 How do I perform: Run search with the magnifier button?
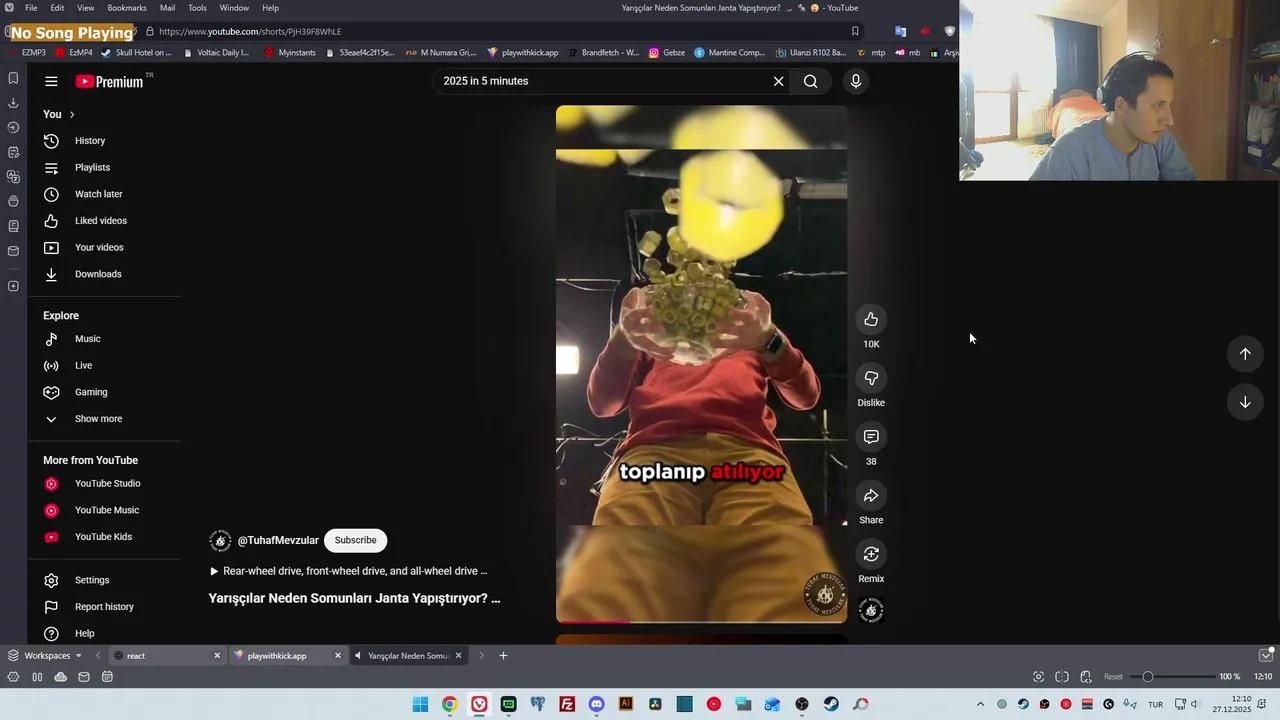click(811, 81)
